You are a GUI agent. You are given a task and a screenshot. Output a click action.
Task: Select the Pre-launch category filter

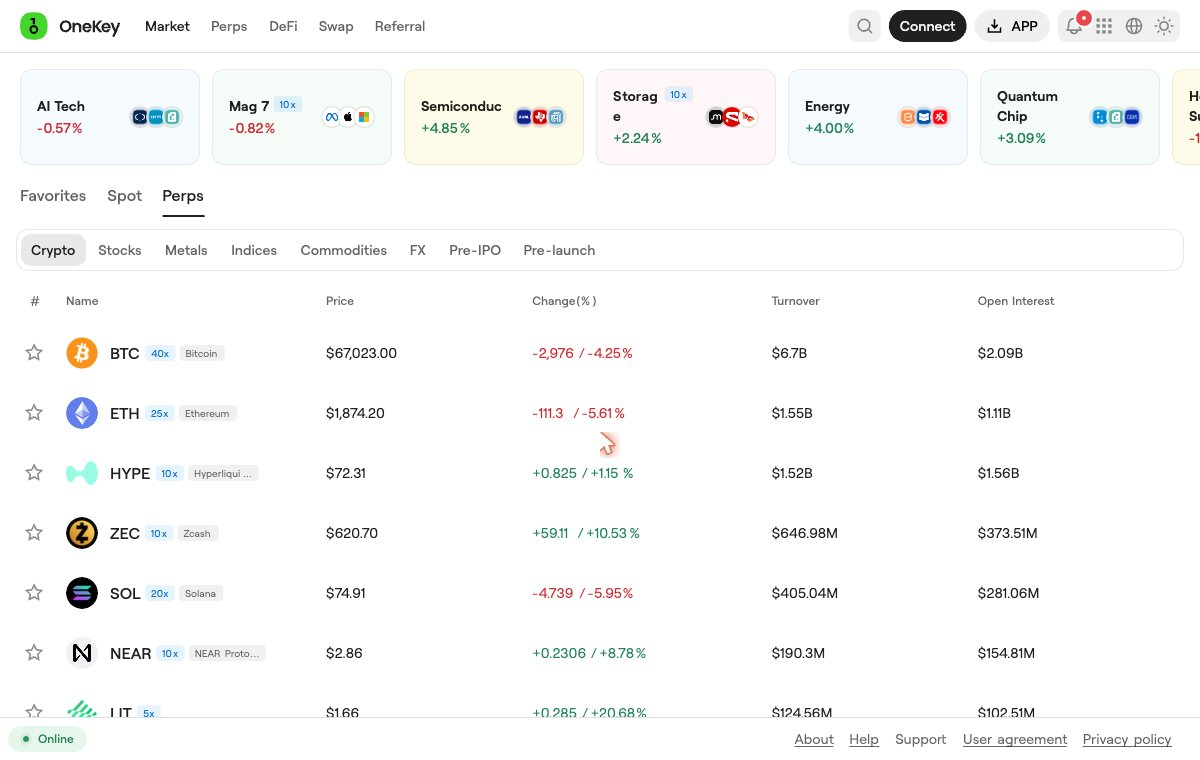click(x=559, y=250)
